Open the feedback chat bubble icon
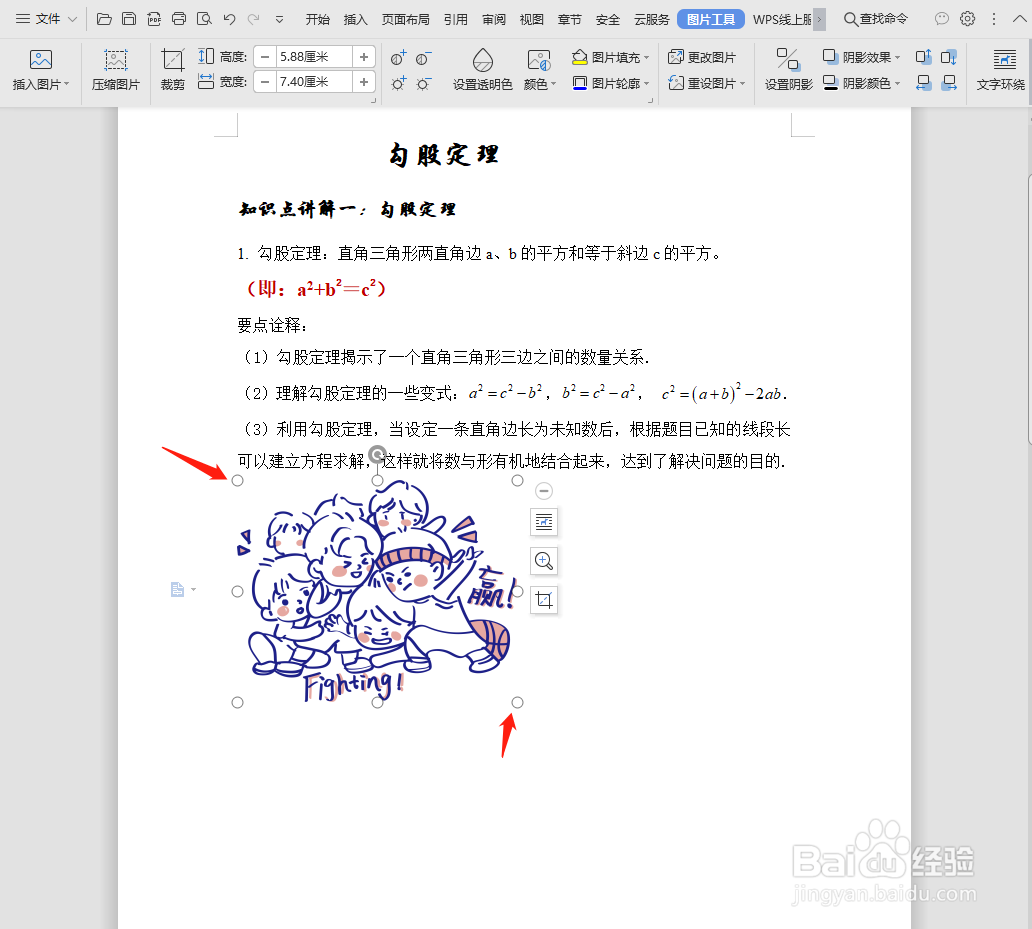 (942, 19)
